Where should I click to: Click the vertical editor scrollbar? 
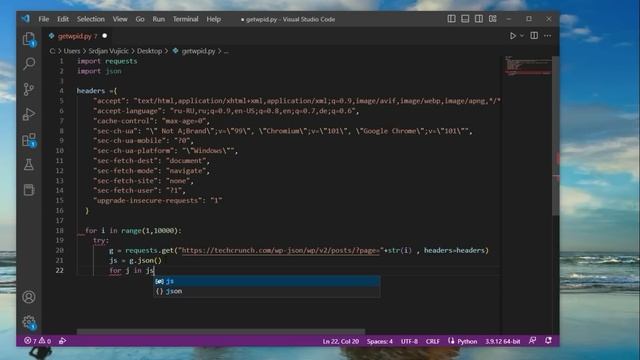556,136
